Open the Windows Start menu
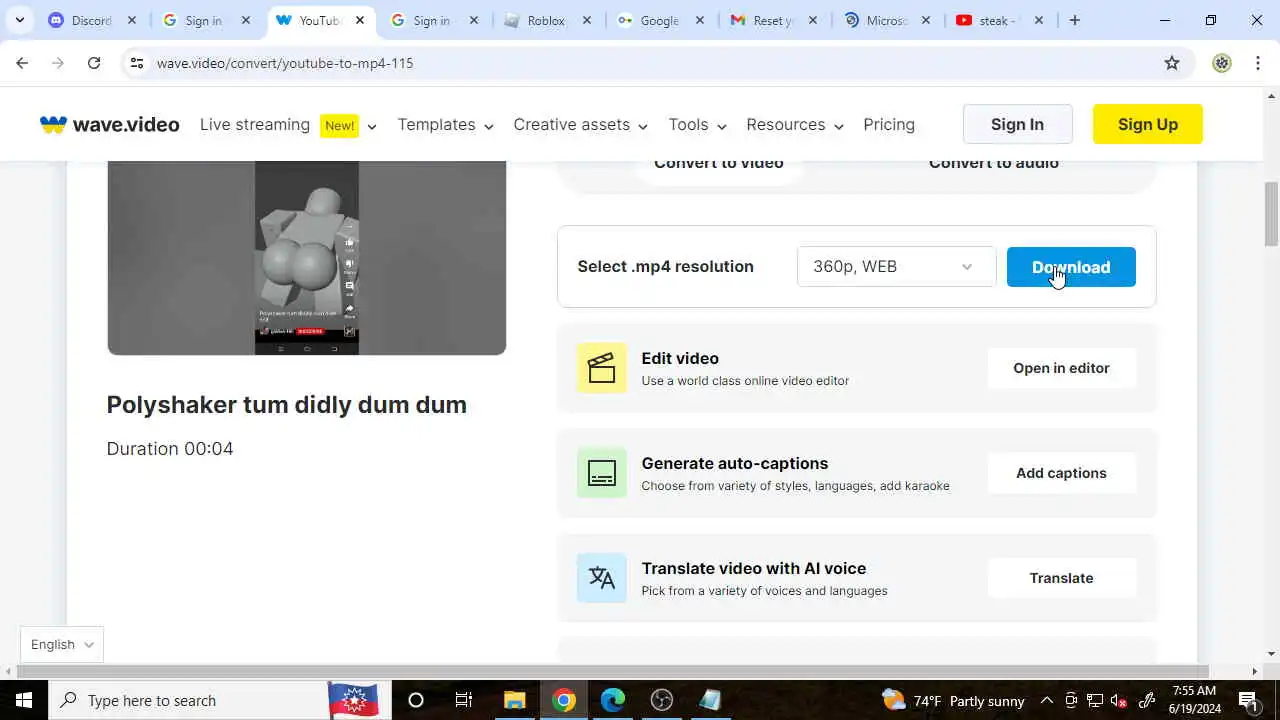The width and height of the screenshot is (1280, 720). (24, 700)
